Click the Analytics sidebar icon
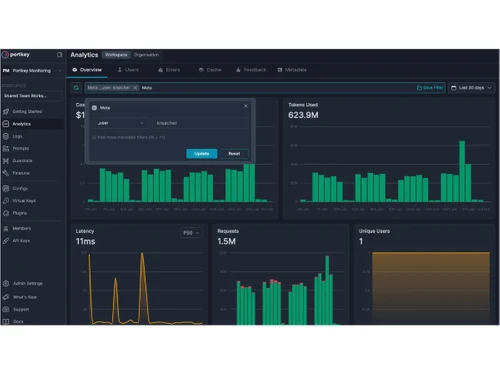The height and width of the screenshot is (375, 500). click(x=6, y=124)
